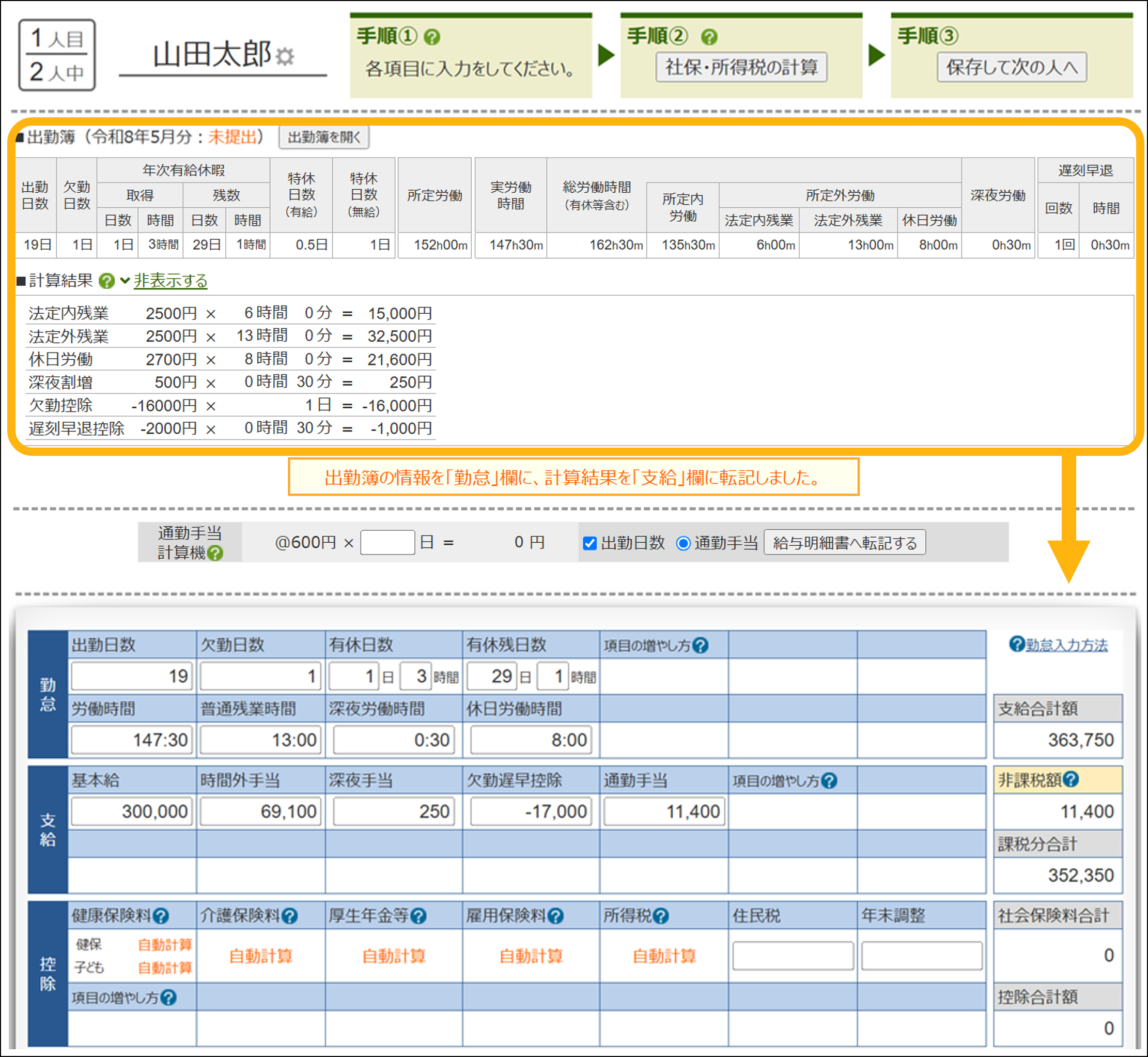Screen dimensions: 1148x1057
Task: Select the 通勤手当 radio button
Action: (683, 543)
